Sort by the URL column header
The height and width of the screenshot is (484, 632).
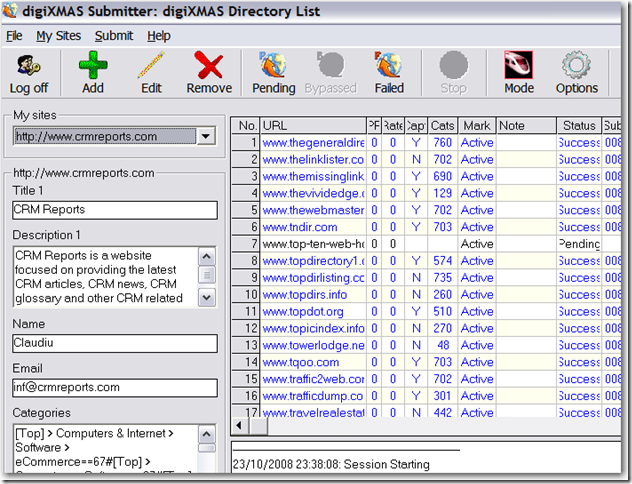point(313,126)
